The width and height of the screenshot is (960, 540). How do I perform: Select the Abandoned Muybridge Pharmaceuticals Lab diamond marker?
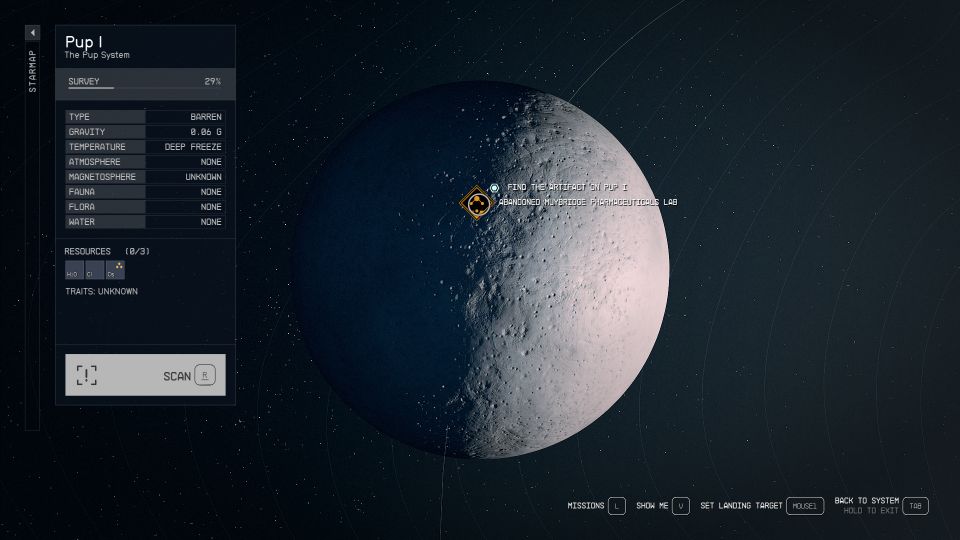click(477, 203)
